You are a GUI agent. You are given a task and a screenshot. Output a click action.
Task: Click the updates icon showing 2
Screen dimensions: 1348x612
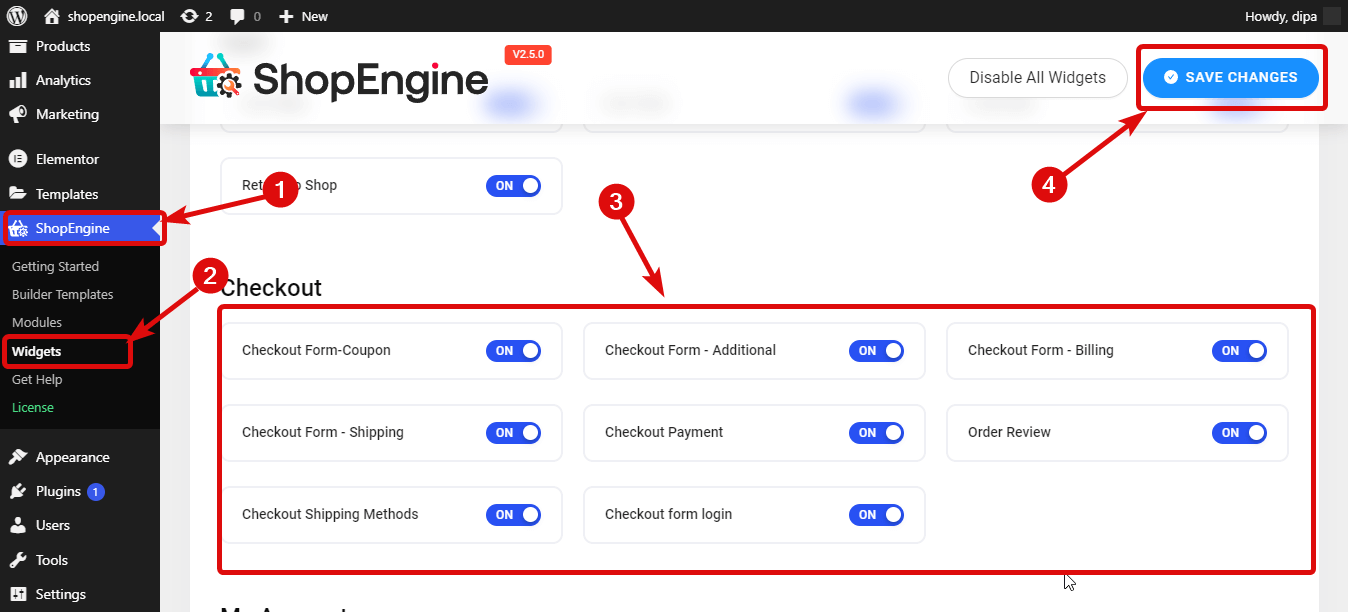pyautogui.click(x=188, y=16)
